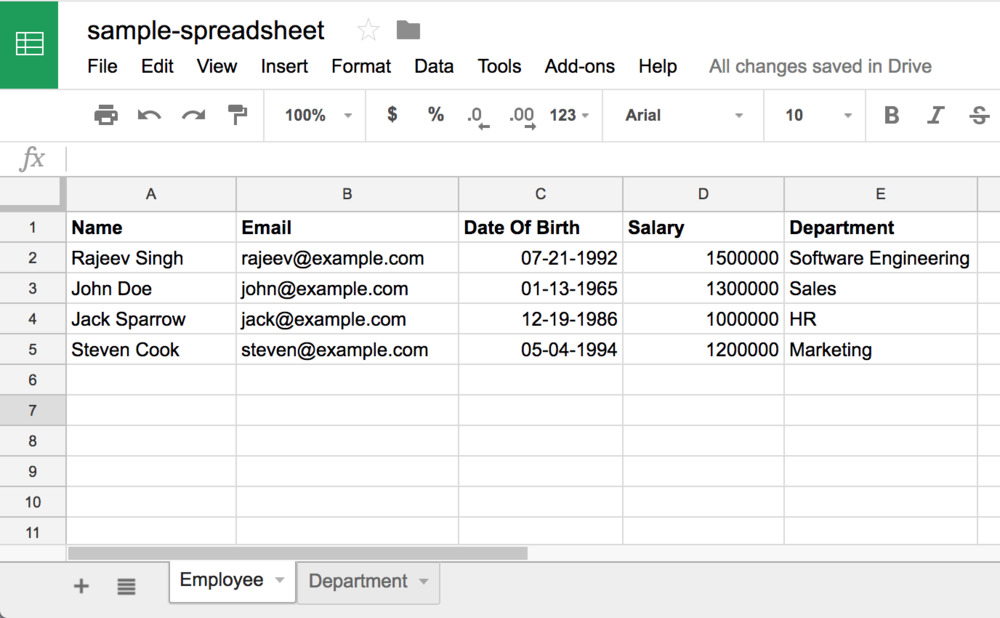The width and height of the screenshot is (1000, 618).
Task: Select the john@example.com cell
Action: point(347,288)
